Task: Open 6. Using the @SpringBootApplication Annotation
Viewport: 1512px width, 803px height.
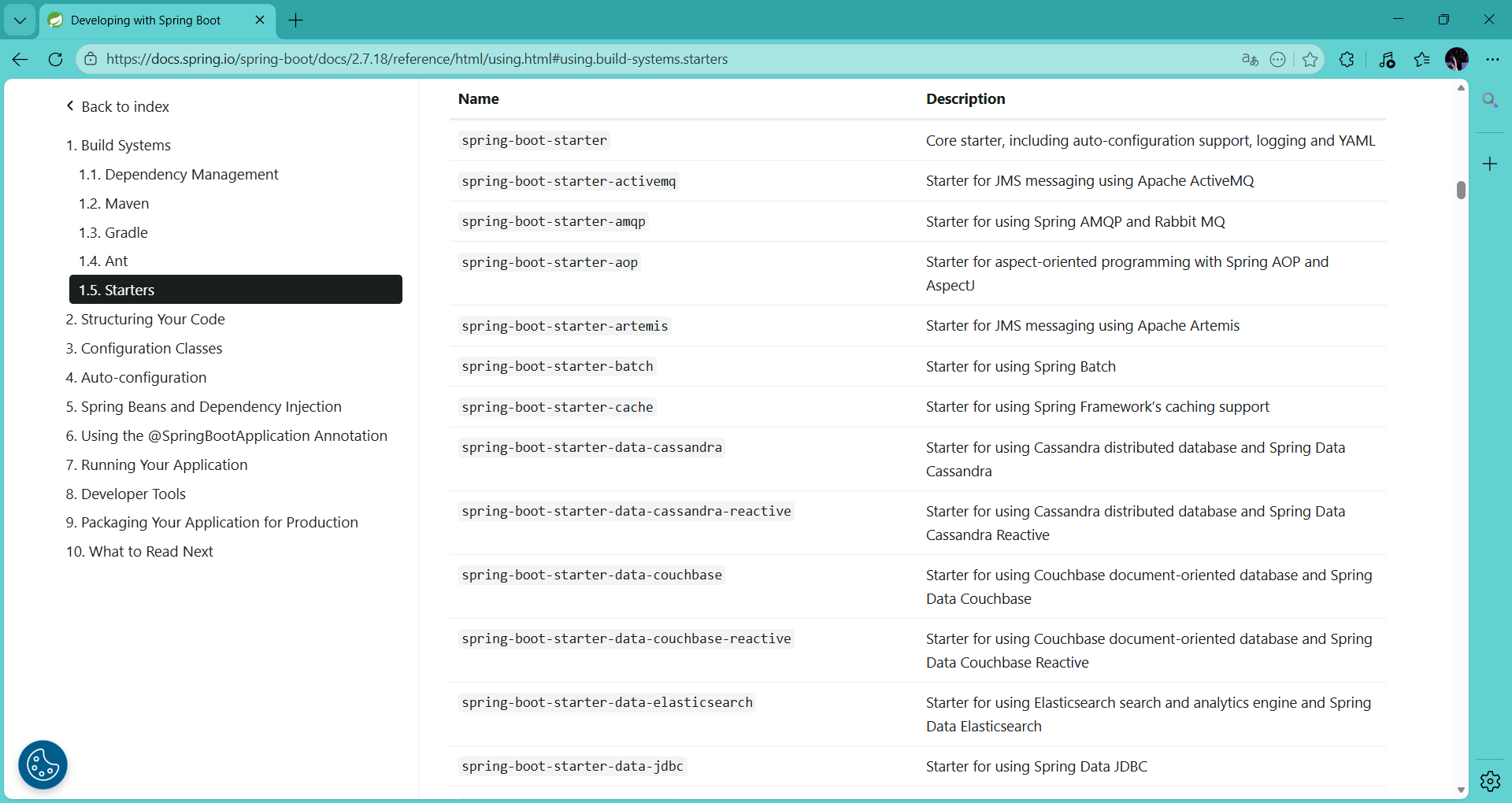Action: pyautogui.click(x=227, y=435)
